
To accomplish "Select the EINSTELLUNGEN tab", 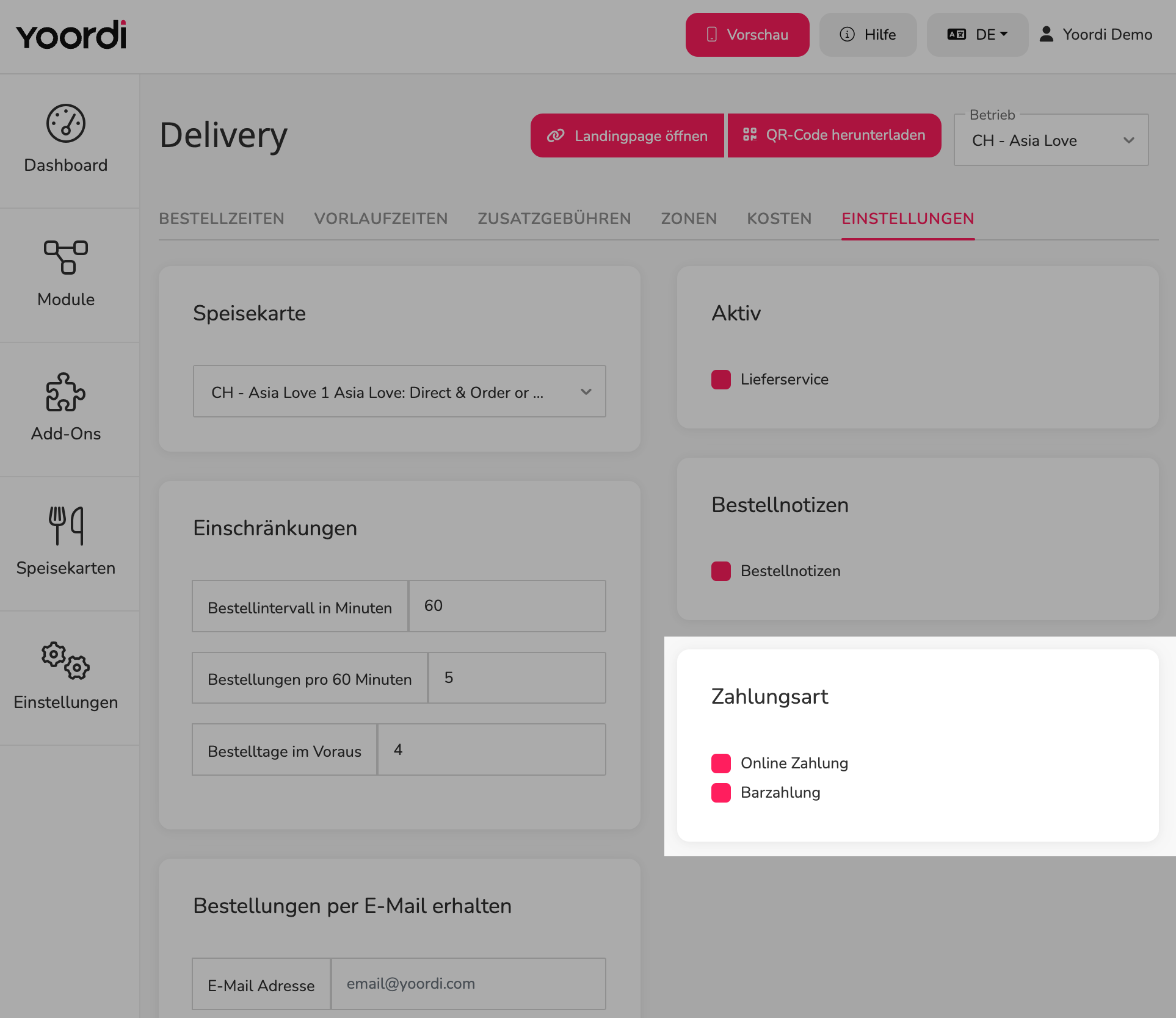I will click(x=908, y=218).
